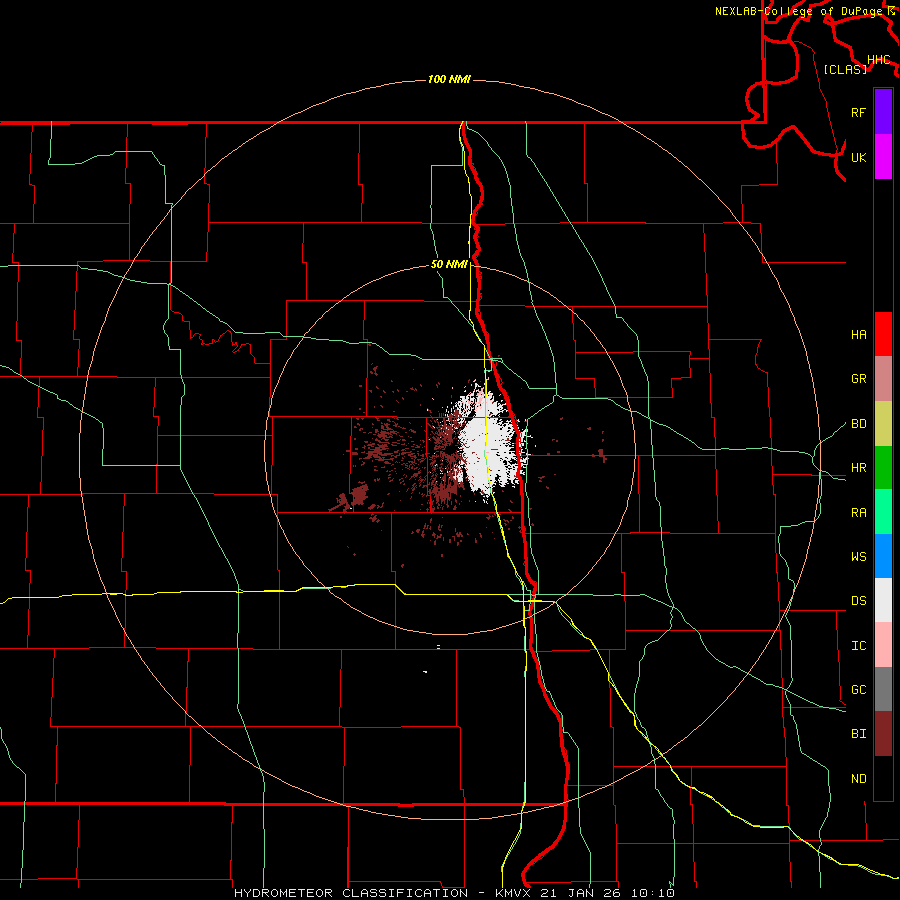Click the DS legend label

[x=858, y=601]
